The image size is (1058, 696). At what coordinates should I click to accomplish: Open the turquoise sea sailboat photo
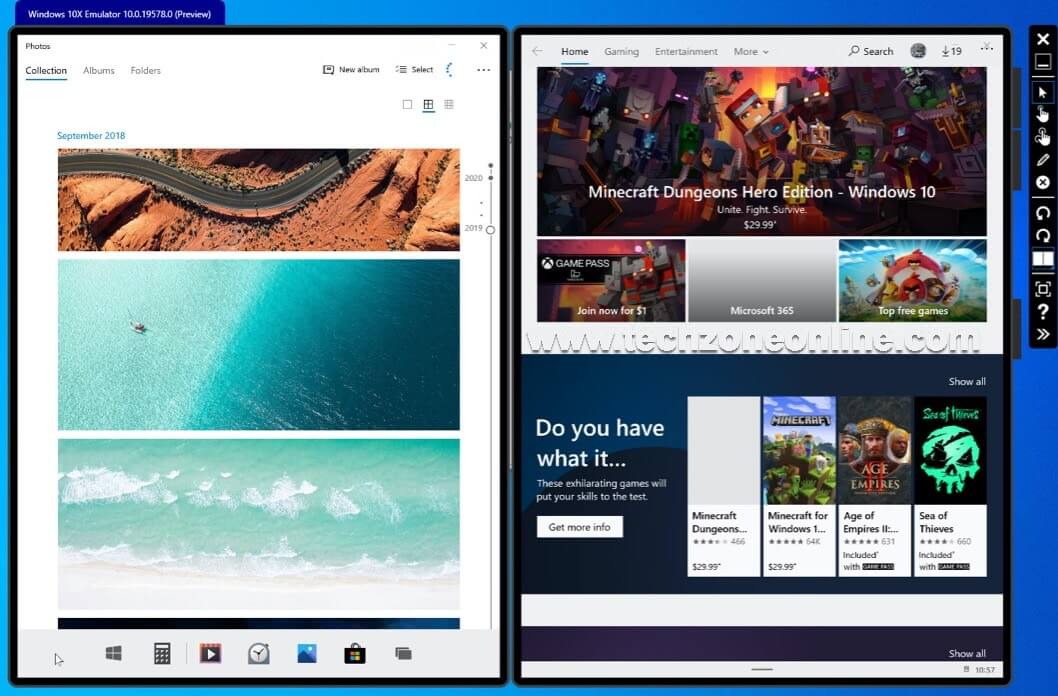point(258,345)
